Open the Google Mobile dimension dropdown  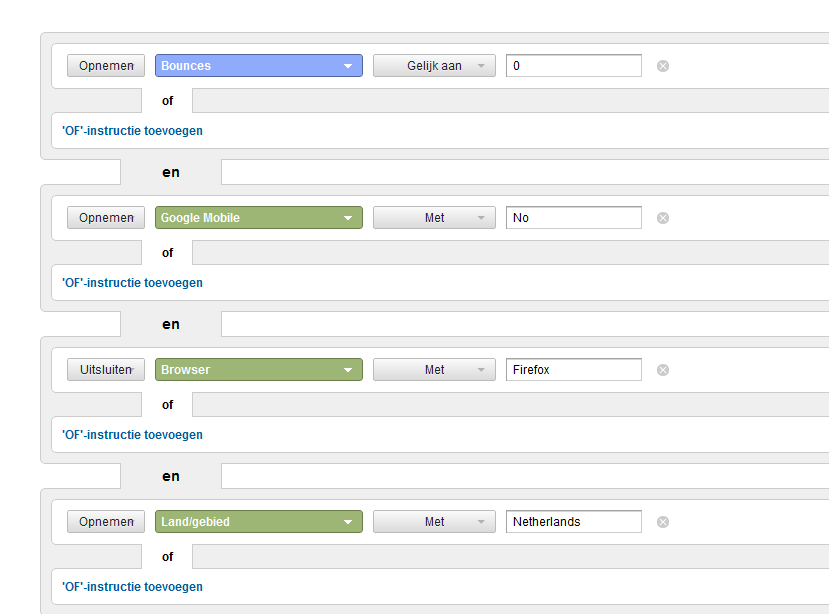[x=258, y=218]
